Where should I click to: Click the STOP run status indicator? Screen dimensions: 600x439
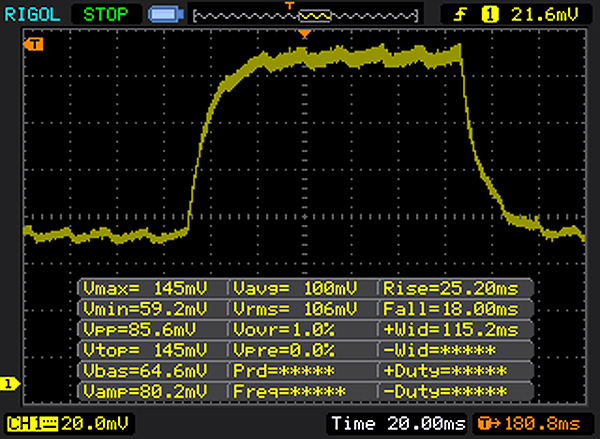click(106, 15)
